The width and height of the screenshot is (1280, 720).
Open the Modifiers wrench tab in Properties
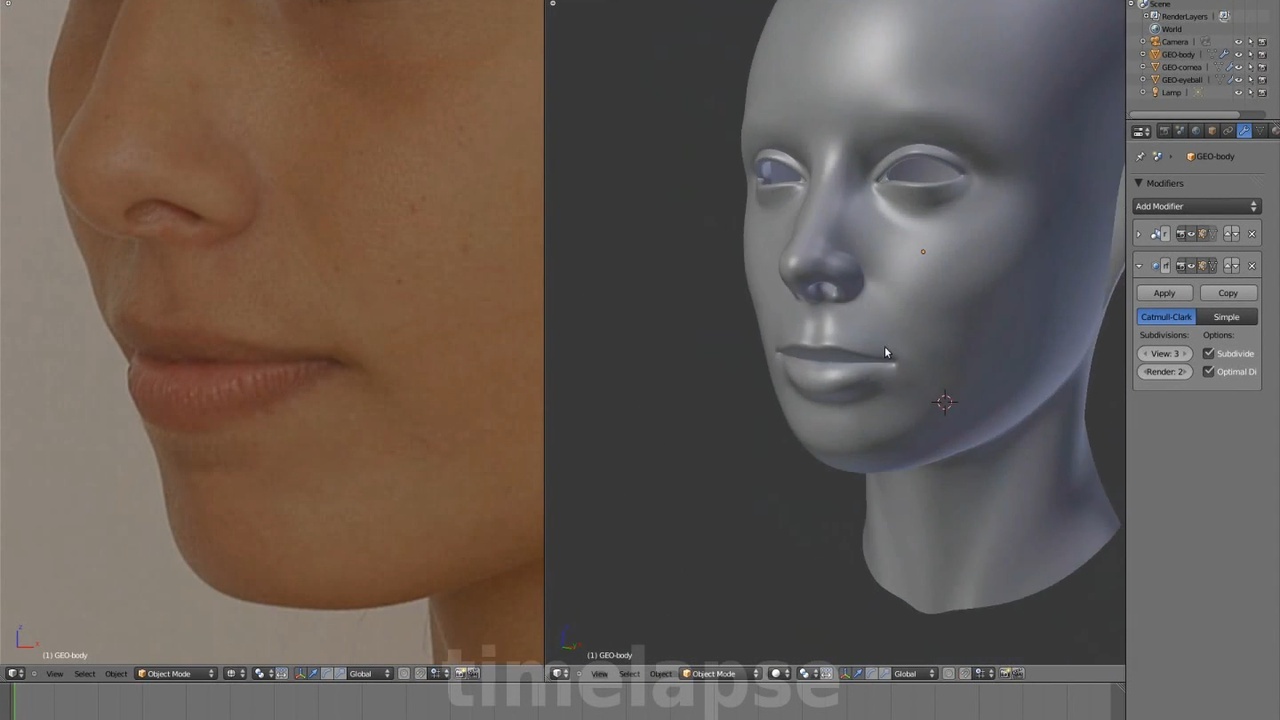point(1244,131)
